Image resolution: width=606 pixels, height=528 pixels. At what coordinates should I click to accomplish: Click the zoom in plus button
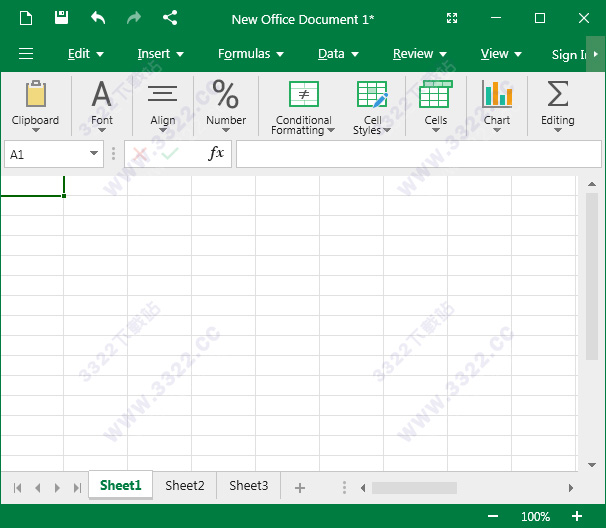click(577, 516)
